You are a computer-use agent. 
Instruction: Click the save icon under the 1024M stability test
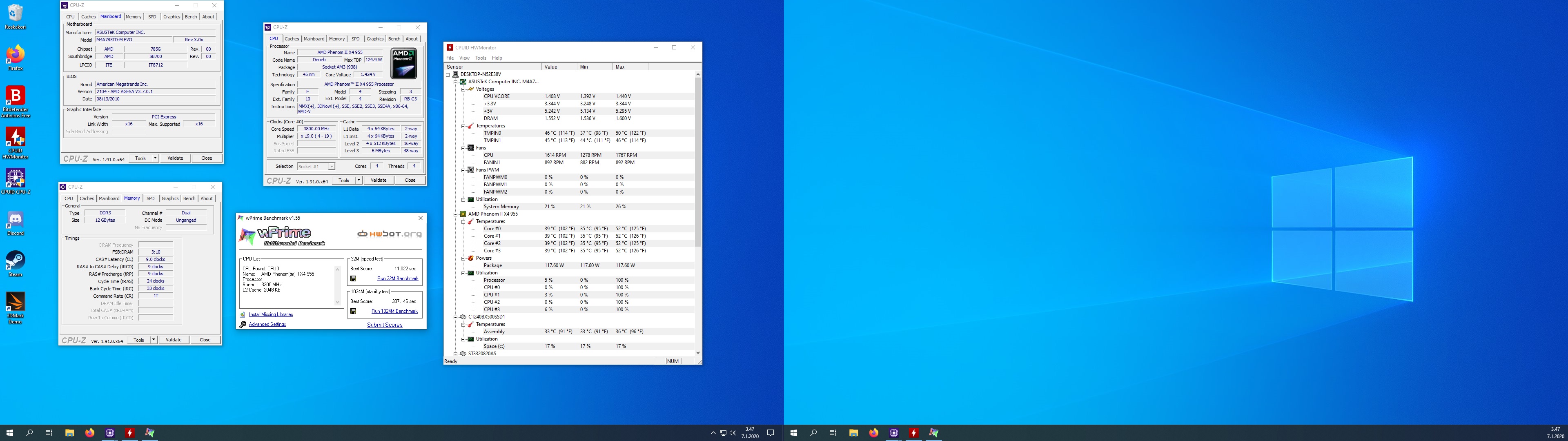[353, 311]
